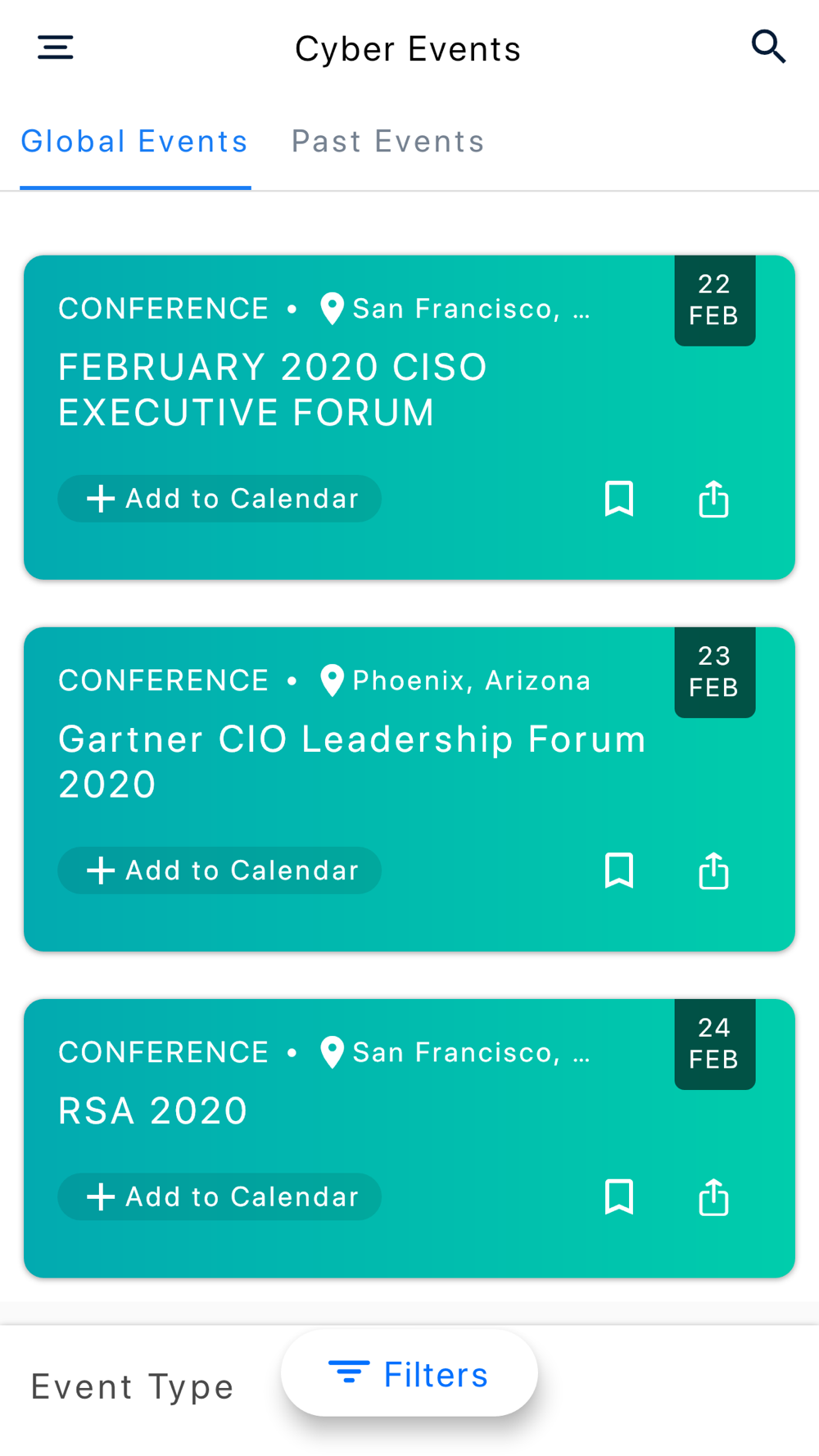Tap the search magnifier icon

(768, 47)
